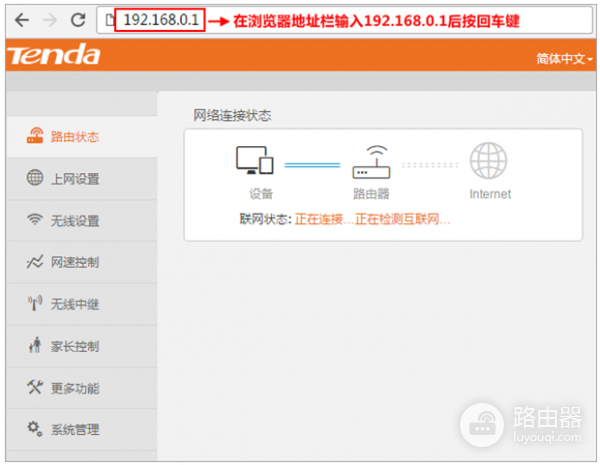Open the 家长控制 menu item
This screenshot has width=600, height=465.
click(x=82, y=347)
